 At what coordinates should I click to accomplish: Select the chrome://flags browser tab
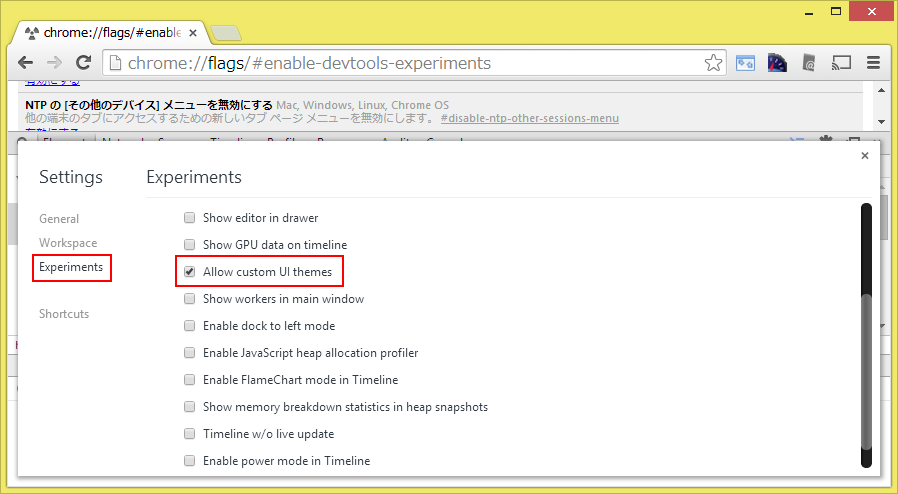pos(112,33)
